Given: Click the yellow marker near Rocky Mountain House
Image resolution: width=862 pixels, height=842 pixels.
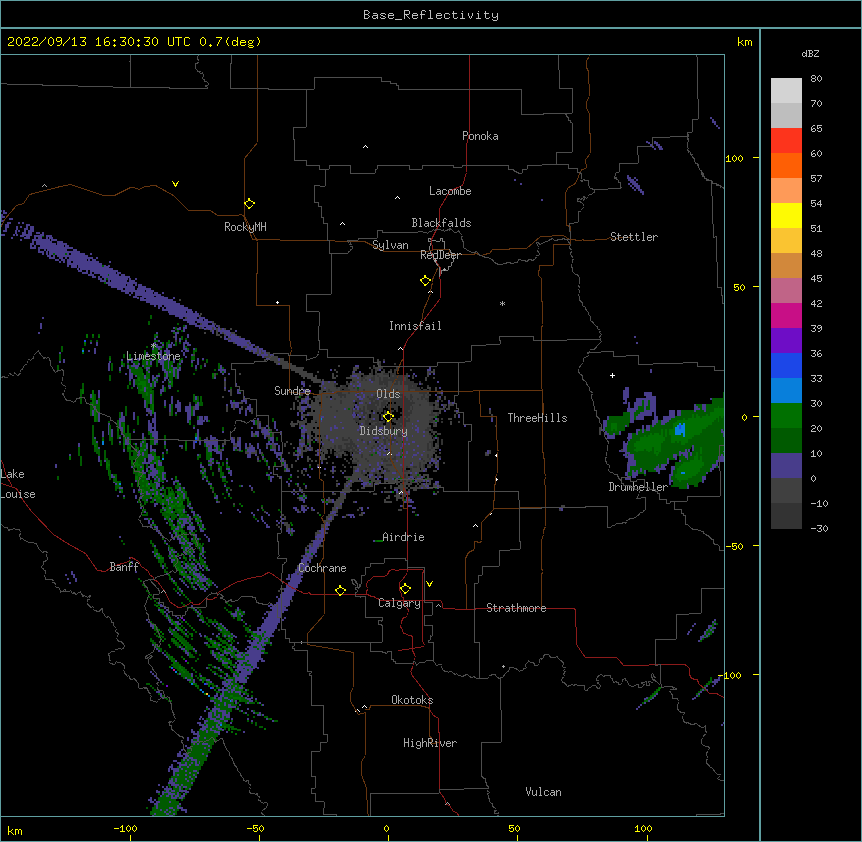Looking at the screenshot, I should click(249, 204).
